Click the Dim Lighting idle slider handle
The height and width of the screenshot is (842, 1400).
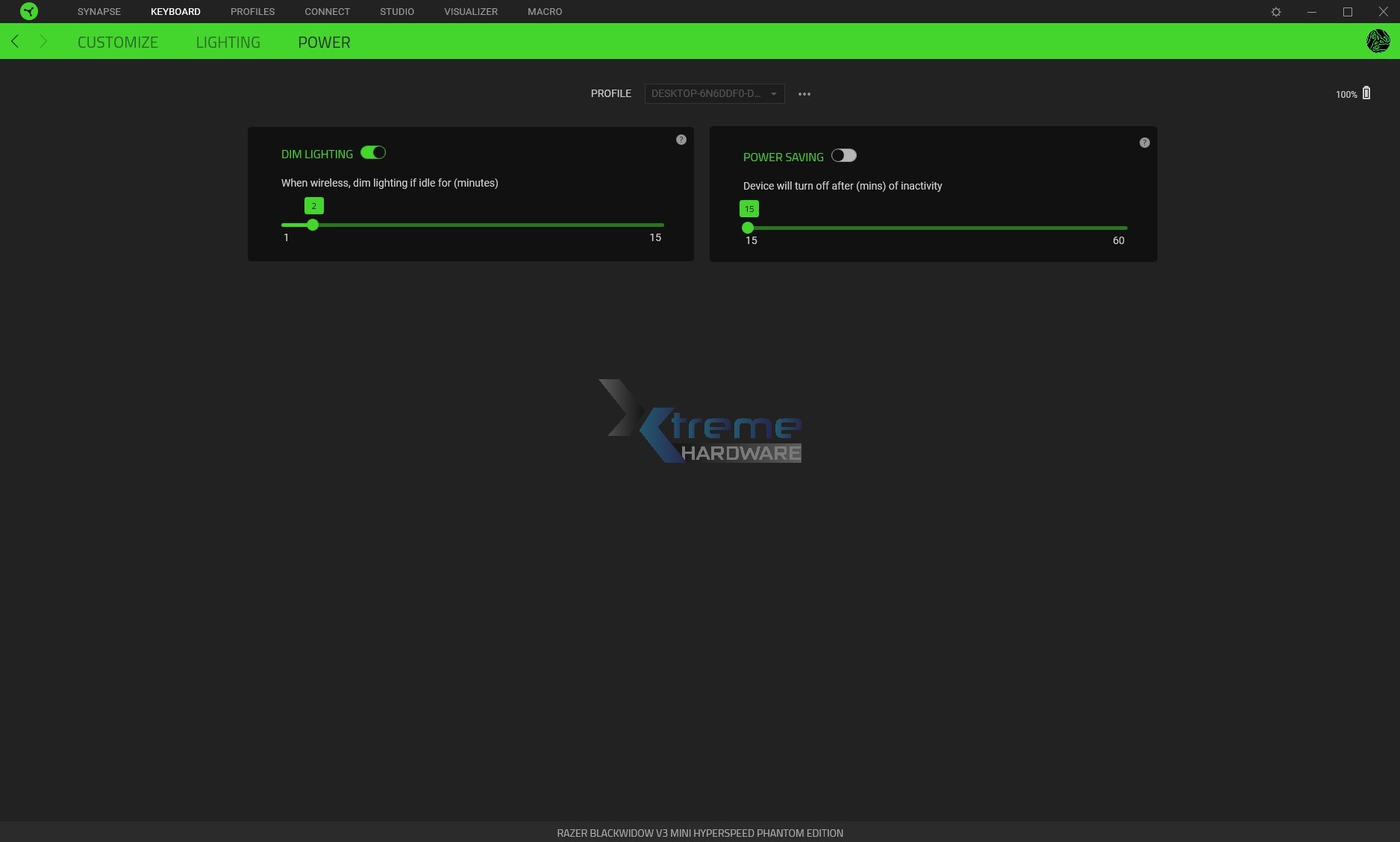click(x=313, y=225)
